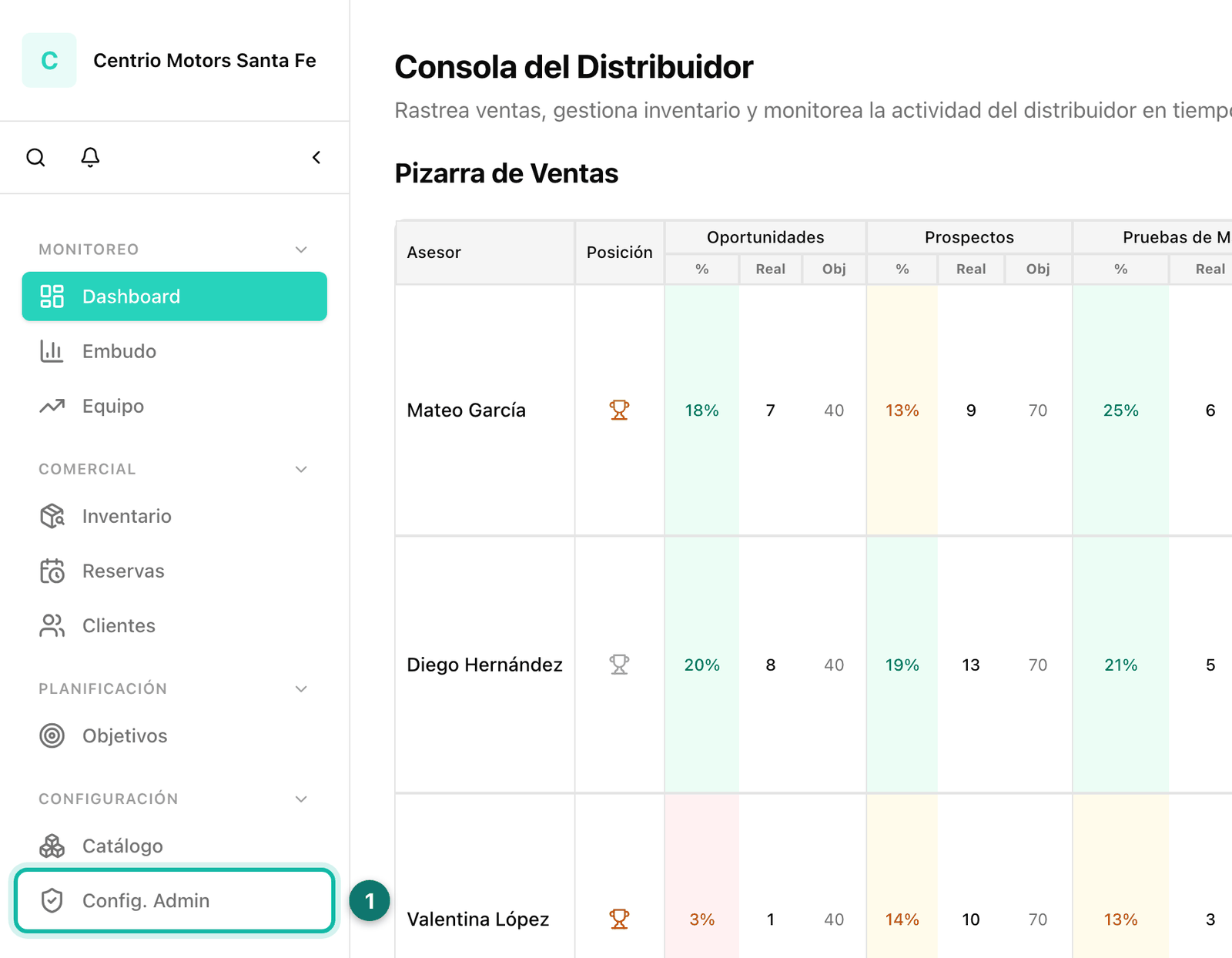Click Centrio Motors Santa Fe name
Image resolution: width=1232 pixels, height=958 pixels.
(x=205, y=60)
